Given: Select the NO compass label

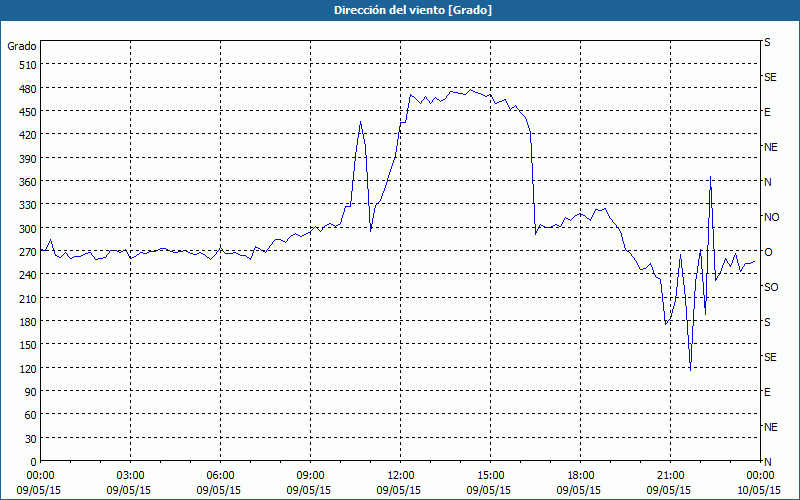Looking at the screenshot, I should [x=772, y=217].
